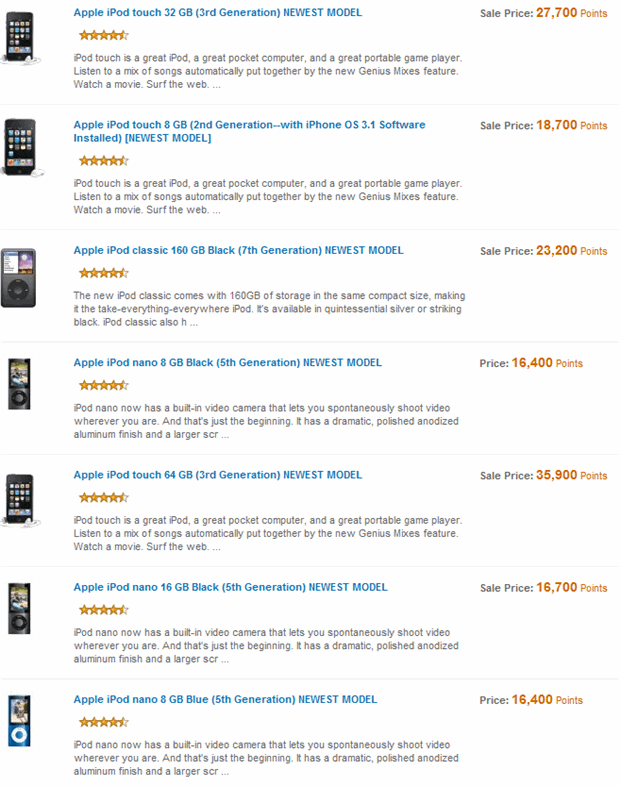Click rating stars for iPod nano 8 GB Black
The width and height of the screenshot is (620, 786).
tap(104, 385)
